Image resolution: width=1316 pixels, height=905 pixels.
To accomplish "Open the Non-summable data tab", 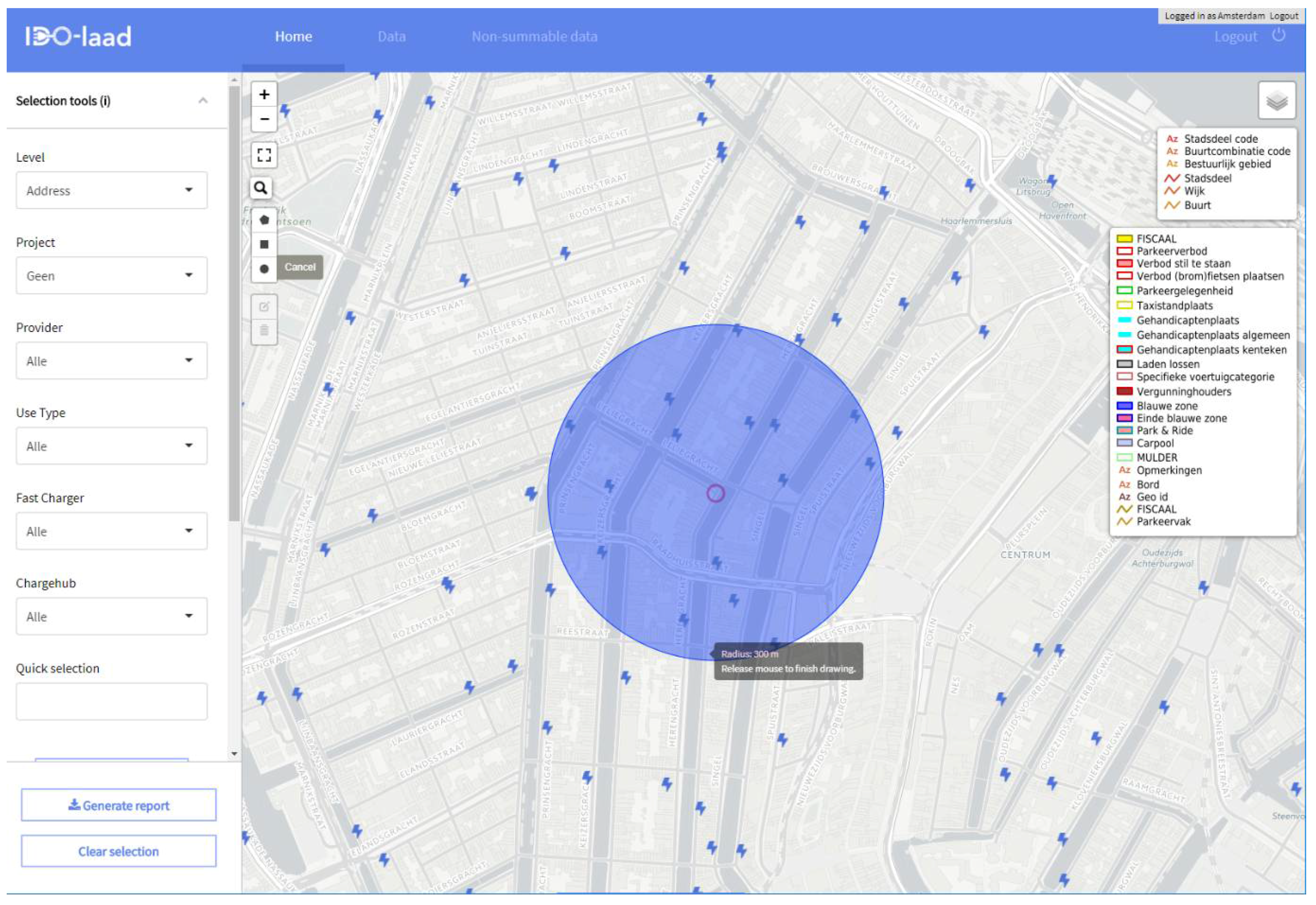I will click(x=534, y=37).
